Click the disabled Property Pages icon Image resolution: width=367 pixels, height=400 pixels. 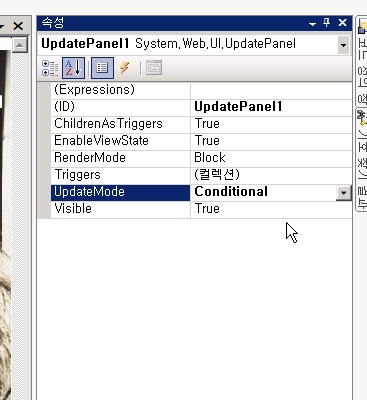(154, 68)
